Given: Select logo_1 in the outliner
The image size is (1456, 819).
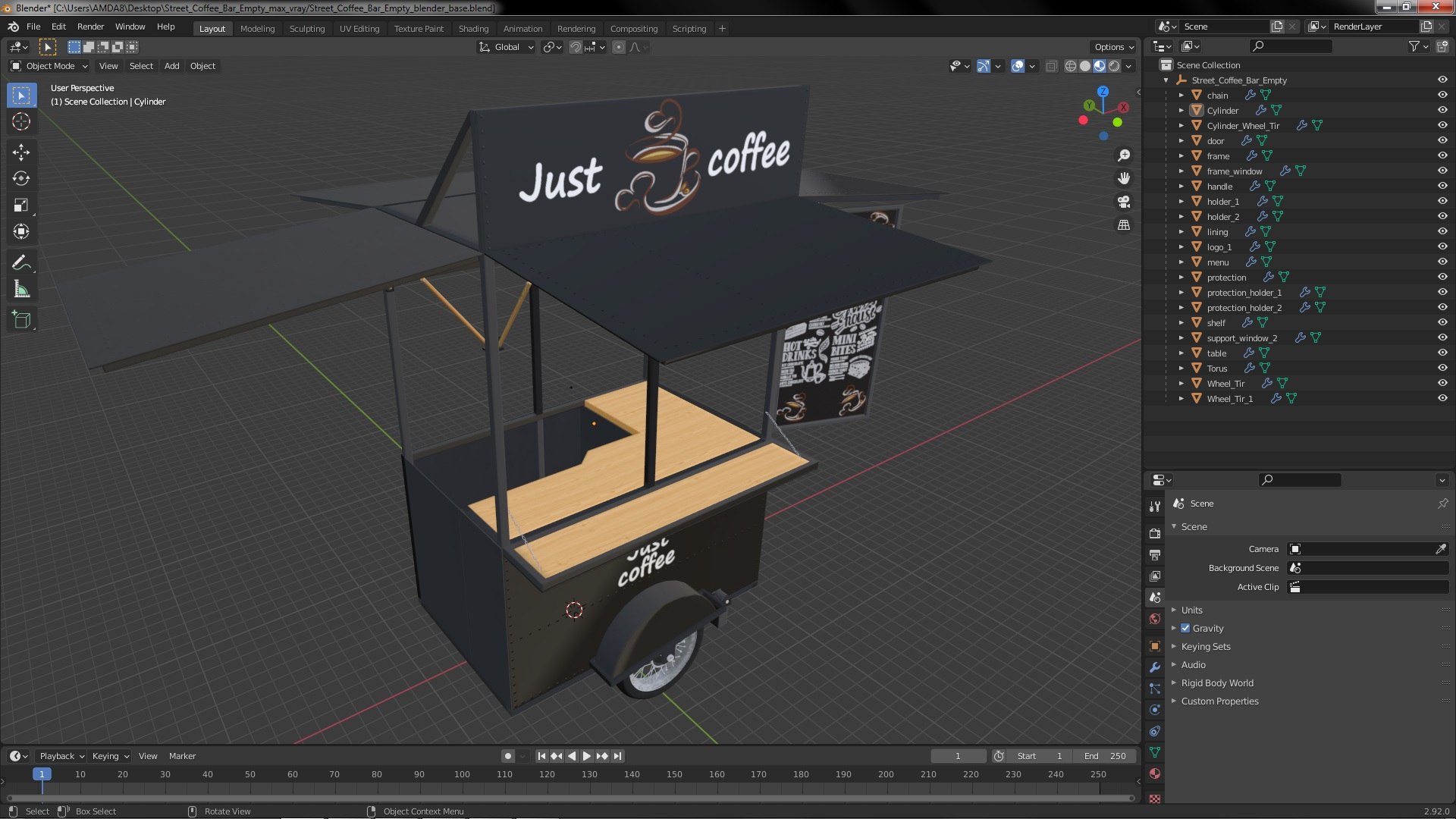Looking at the screenshot, I should tap(1219, 247).
